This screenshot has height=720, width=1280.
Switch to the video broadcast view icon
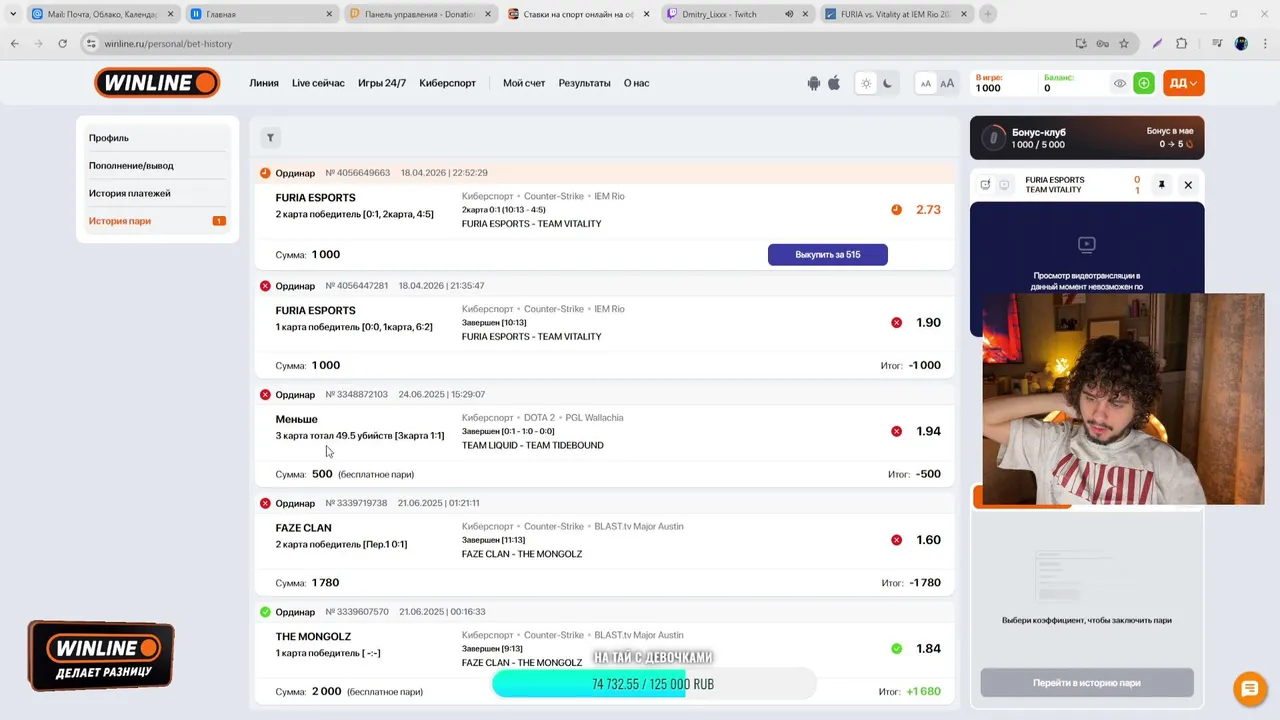1004,185
